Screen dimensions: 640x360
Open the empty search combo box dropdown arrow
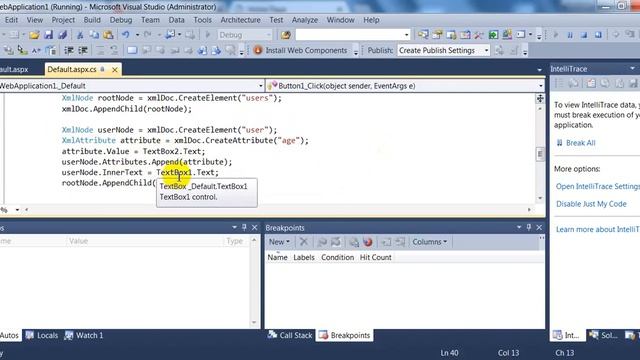pos(406,35)
